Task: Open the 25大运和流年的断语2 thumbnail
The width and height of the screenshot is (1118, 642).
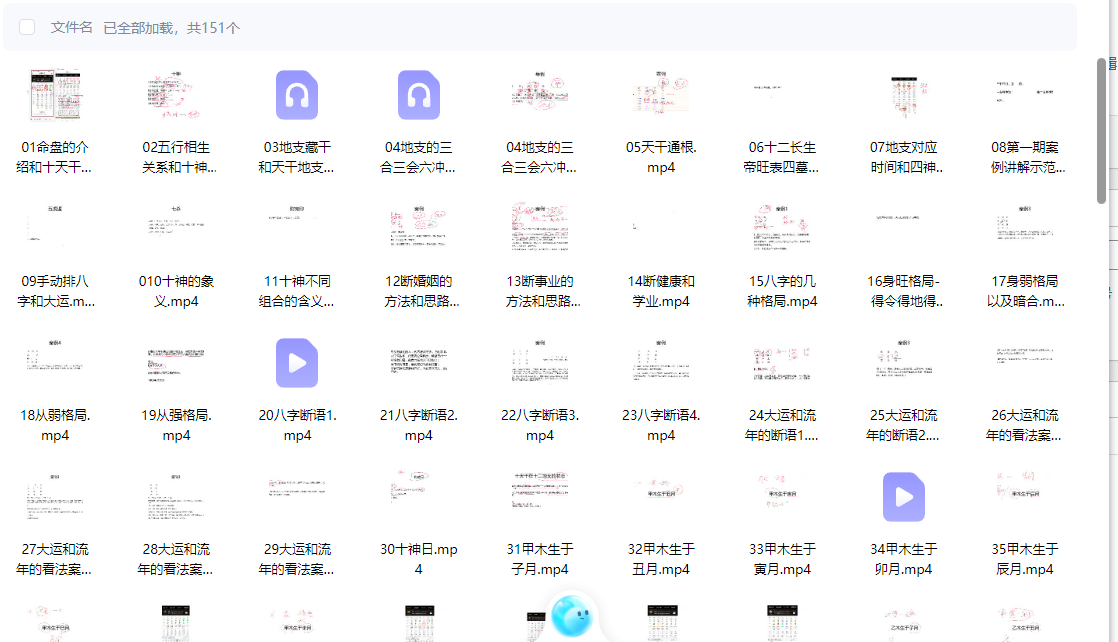Action: tap(903, 363)
